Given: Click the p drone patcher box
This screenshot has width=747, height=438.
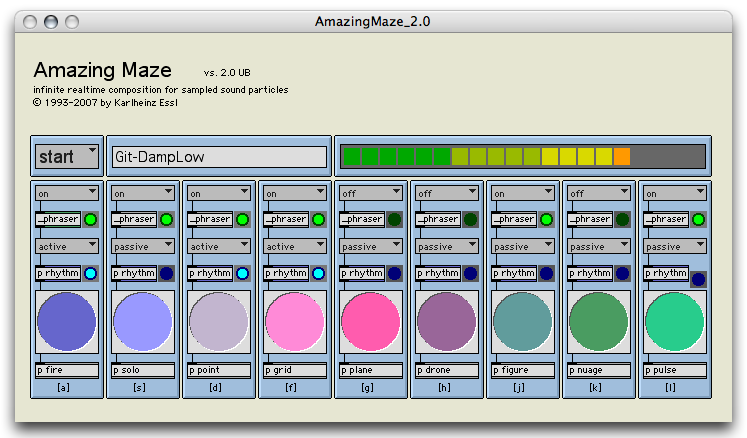Looking at the screenshot, I should coord(447,370).
